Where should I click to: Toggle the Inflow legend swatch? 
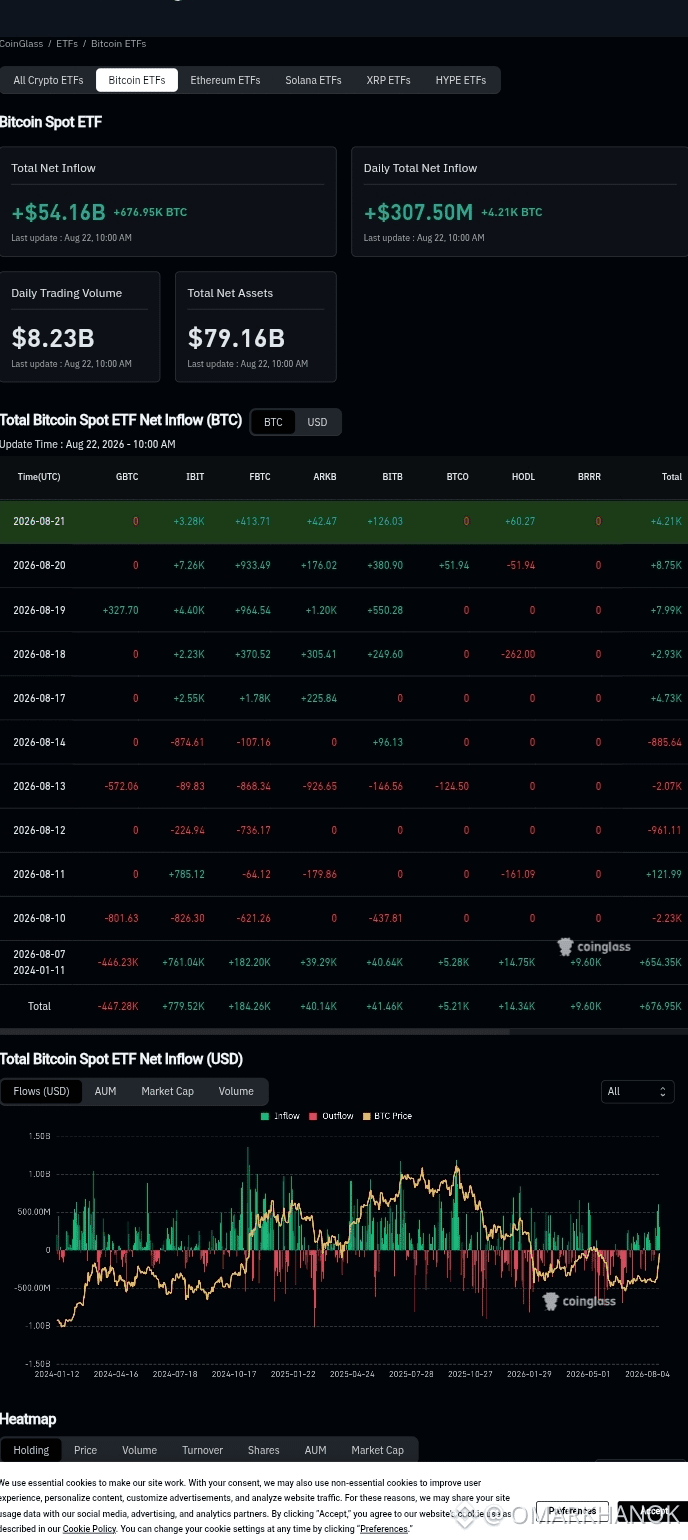[265, 1116]
